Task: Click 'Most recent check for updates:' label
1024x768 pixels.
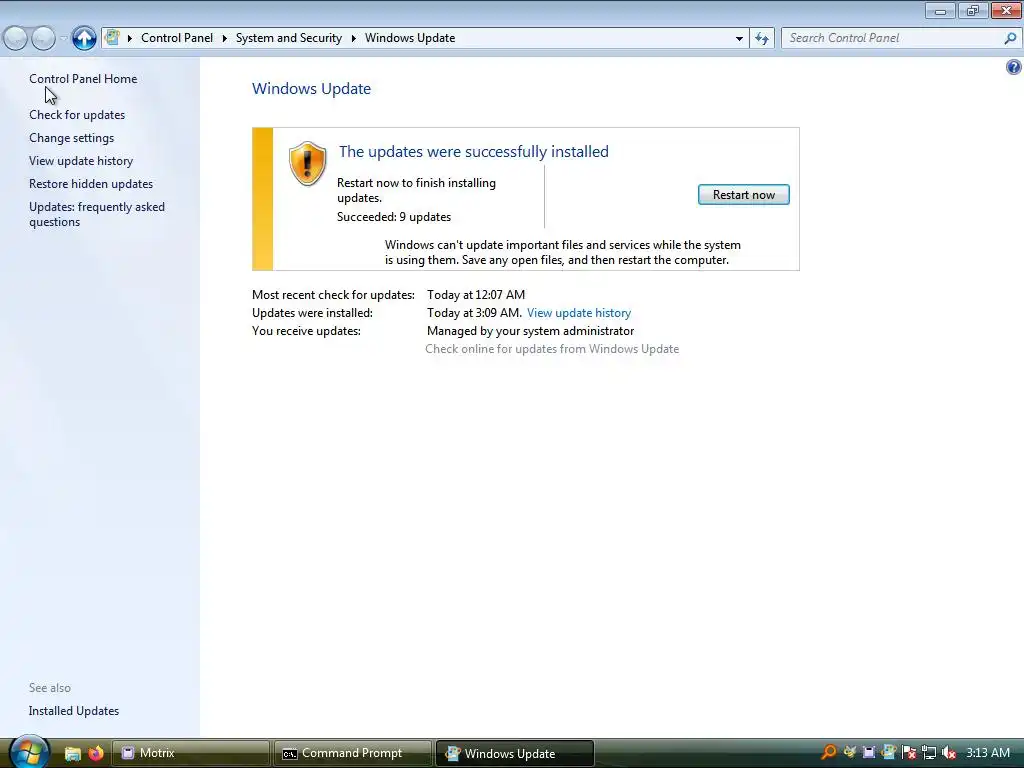Action: coord(333,295)
